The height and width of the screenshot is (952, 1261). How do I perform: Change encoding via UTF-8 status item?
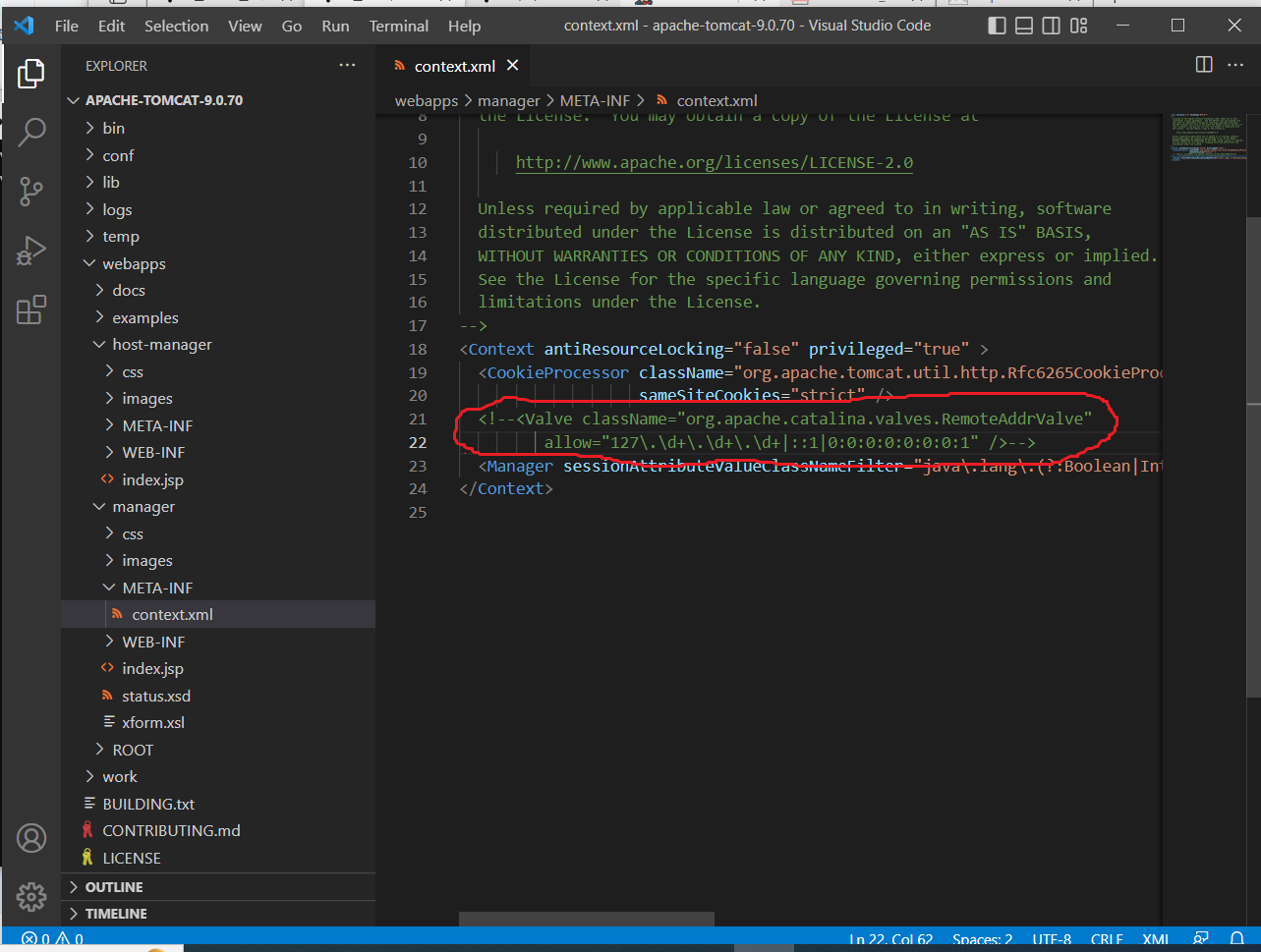tap(1052, 939)
